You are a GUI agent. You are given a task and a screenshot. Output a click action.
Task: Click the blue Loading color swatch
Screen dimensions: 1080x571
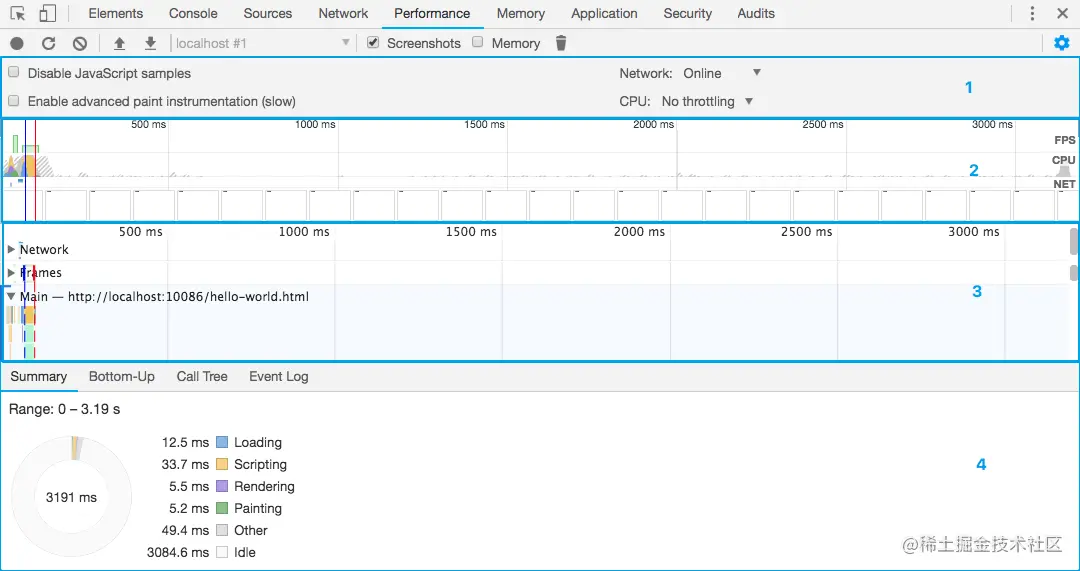tap(222, 442)
